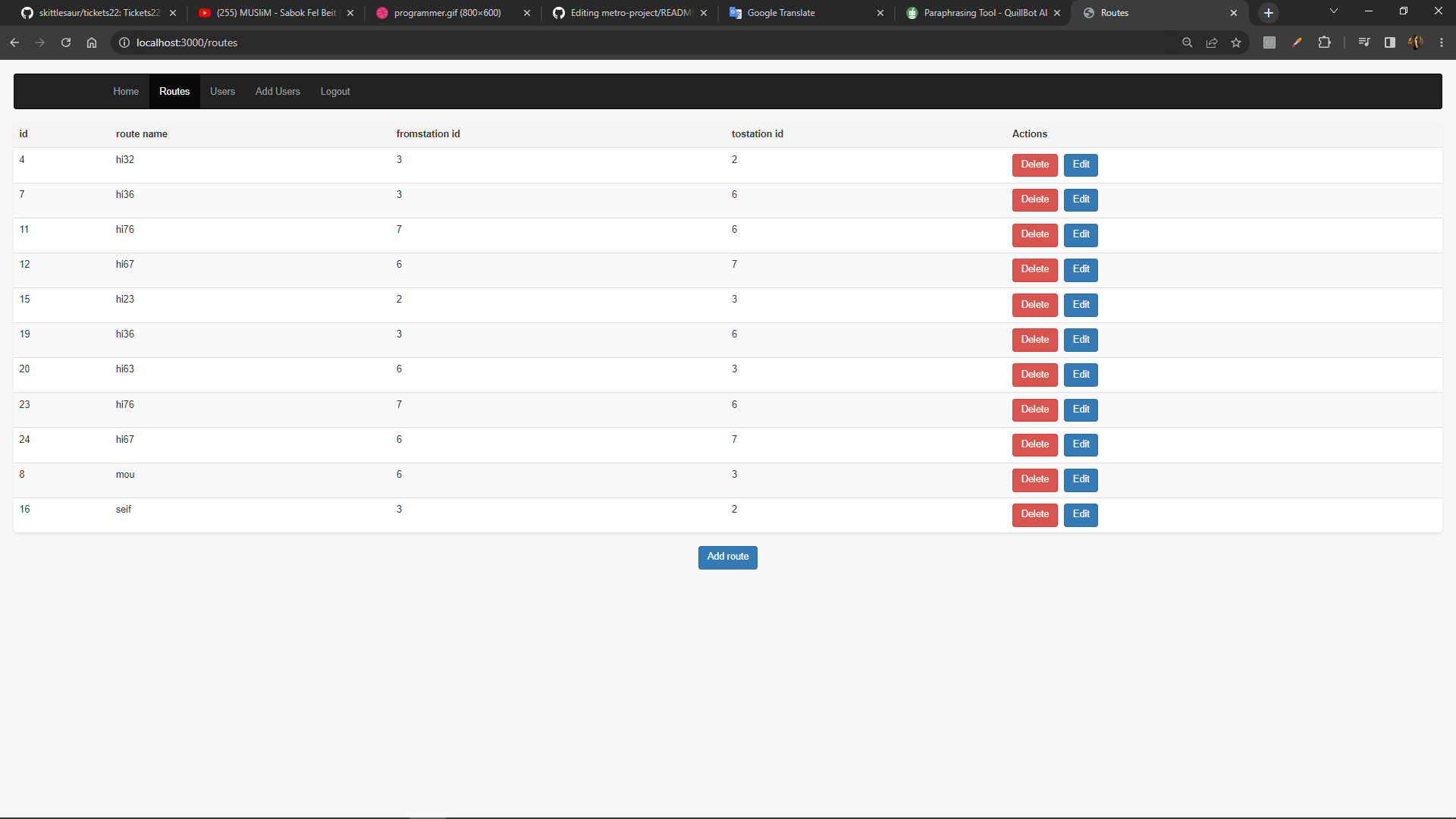Switch to the Google Translate tab
Screen dimensions: 1456x819
pyautogui.click(x=781, y=13)
